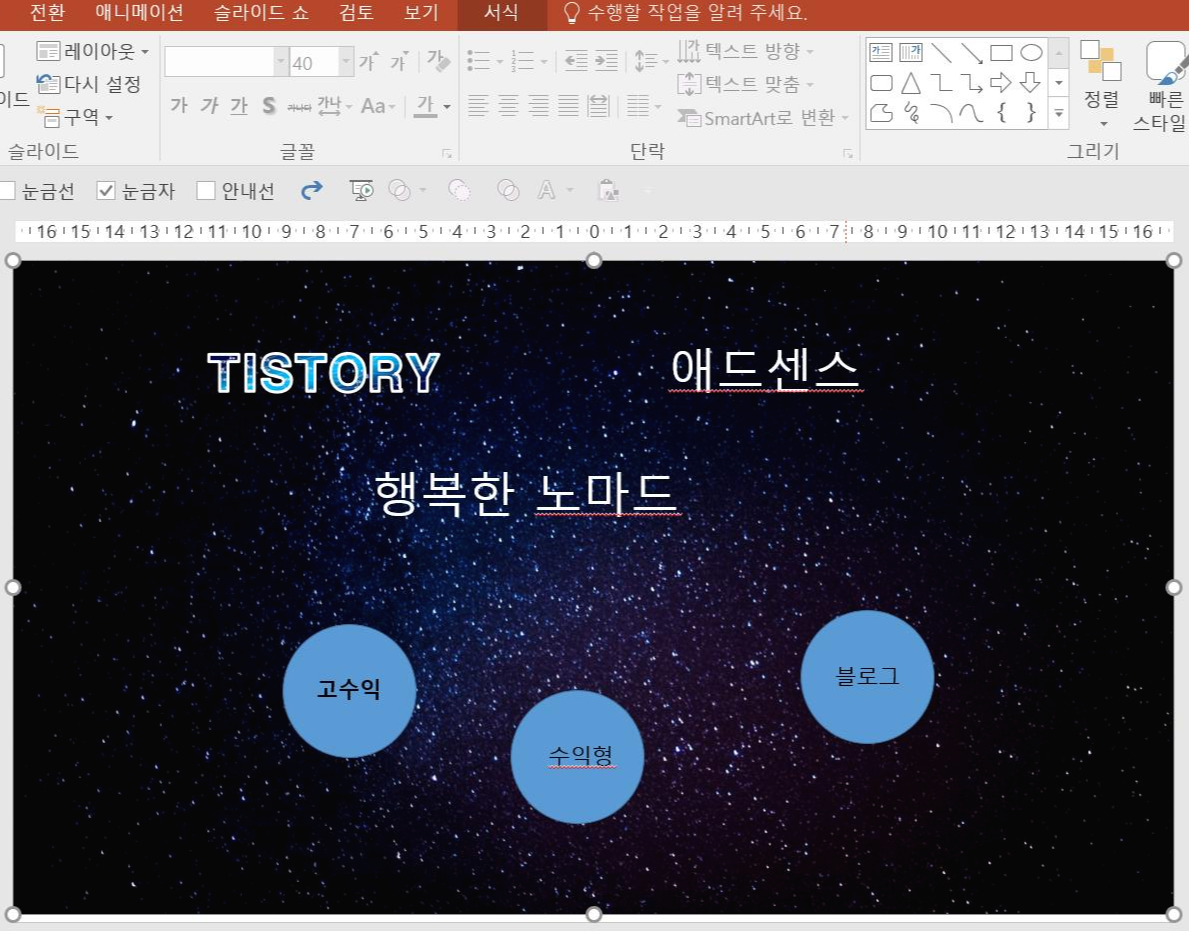Enable the 안내선 guides checkbox
This screenshot has width=1189, height=931.
click(x=205, y=190)
